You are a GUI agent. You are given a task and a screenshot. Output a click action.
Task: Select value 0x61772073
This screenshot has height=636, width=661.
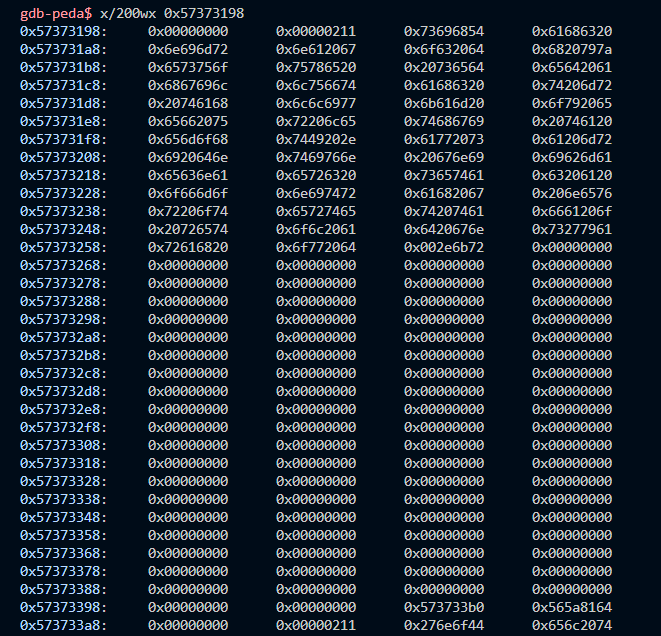444,140
